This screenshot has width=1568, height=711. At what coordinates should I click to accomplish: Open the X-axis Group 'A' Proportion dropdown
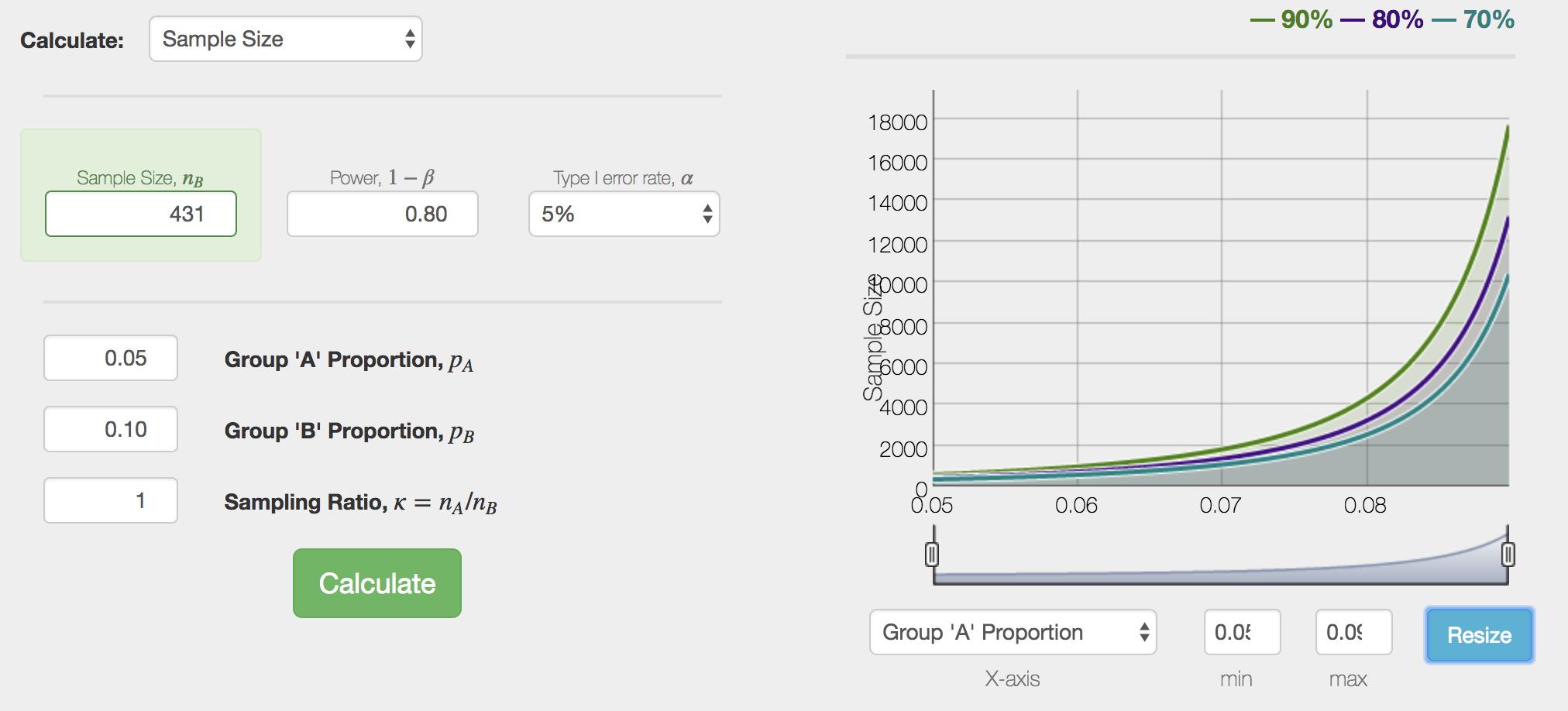pos(1013,632)
